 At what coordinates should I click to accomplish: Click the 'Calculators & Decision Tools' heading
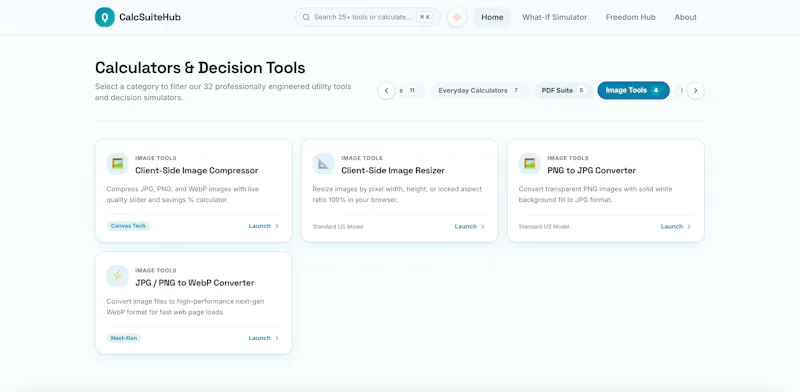click(x=200, y=67)
